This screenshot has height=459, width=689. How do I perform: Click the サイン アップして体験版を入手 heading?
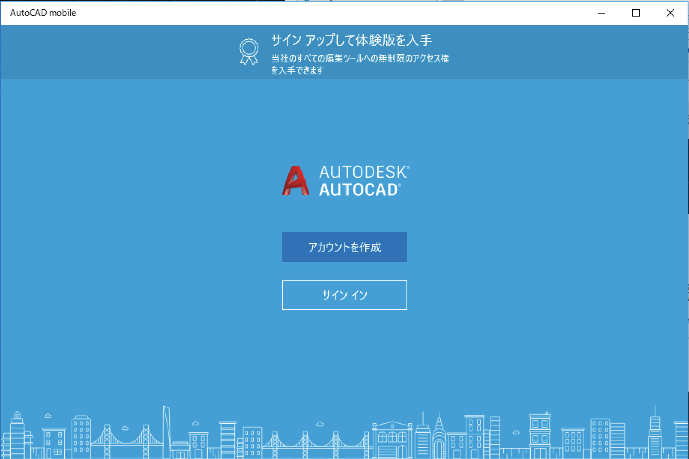[352, 40]
